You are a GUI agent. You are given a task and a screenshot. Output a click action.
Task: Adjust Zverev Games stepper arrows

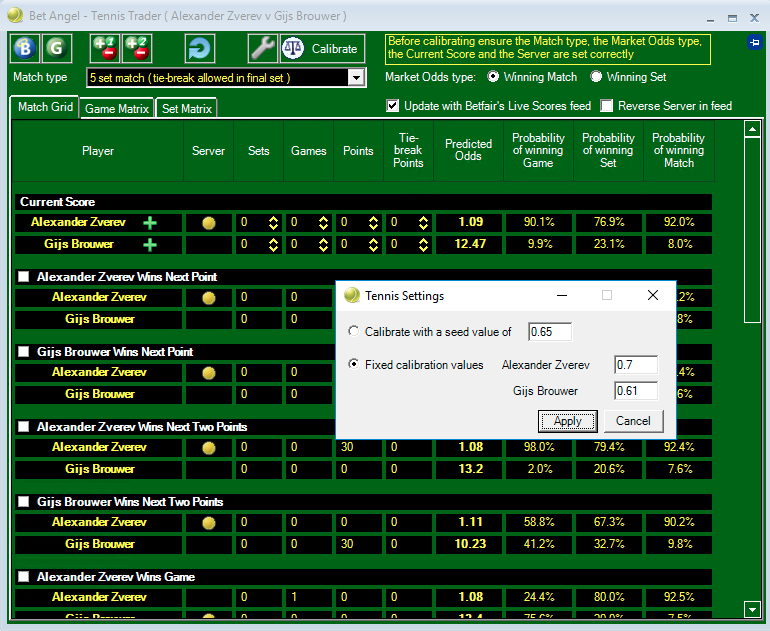[323, 223]
